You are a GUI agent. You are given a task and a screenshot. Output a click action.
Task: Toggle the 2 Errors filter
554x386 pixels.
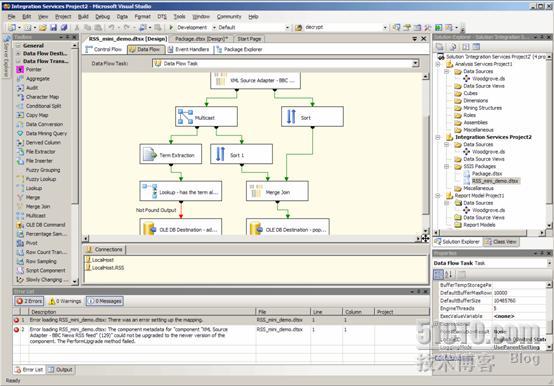point(29,301)
